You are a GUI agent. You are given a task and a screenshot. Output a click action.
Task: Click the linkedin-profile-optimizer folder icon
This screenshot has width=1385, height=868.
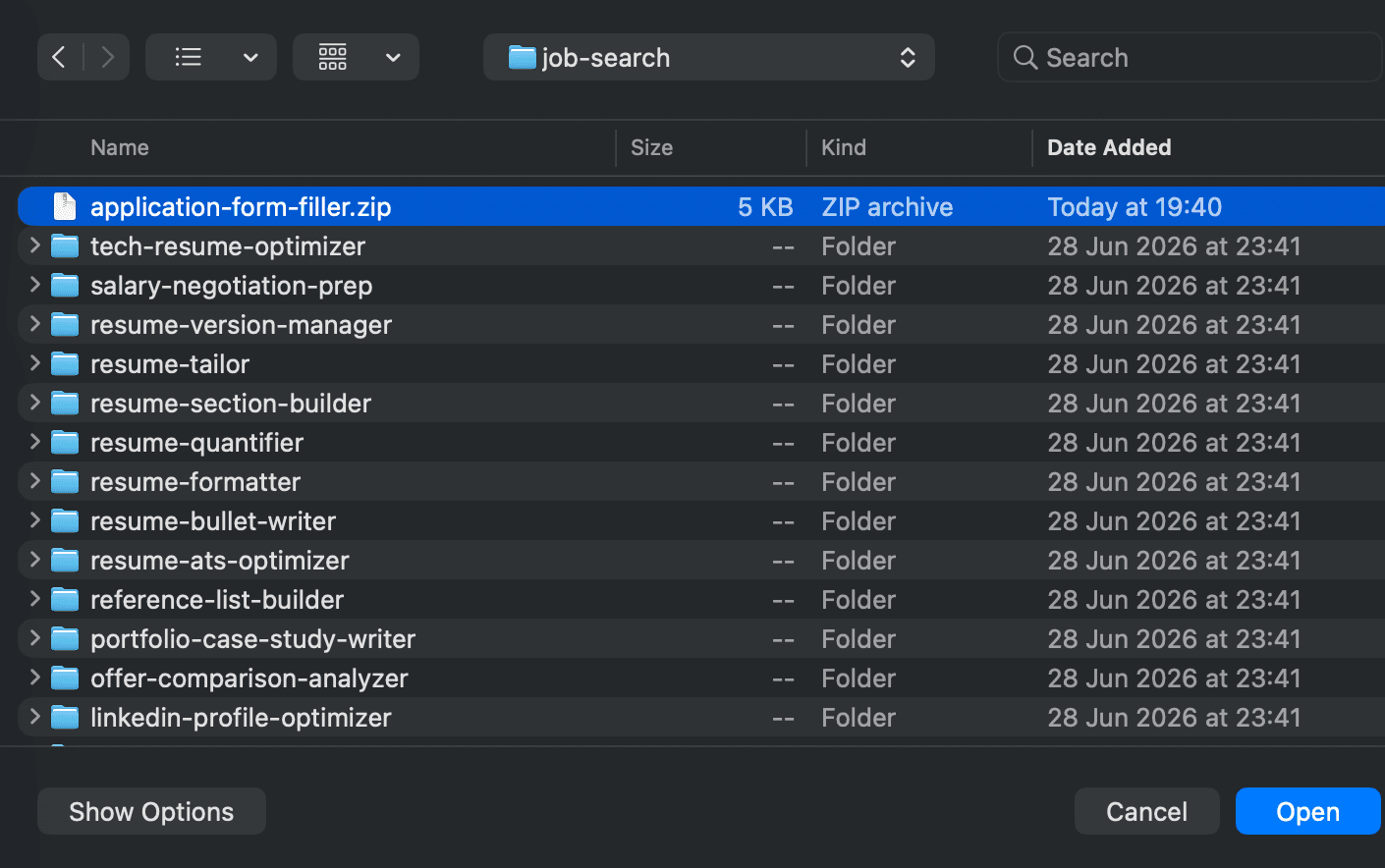pyautogui.click(x=65, y=717)
